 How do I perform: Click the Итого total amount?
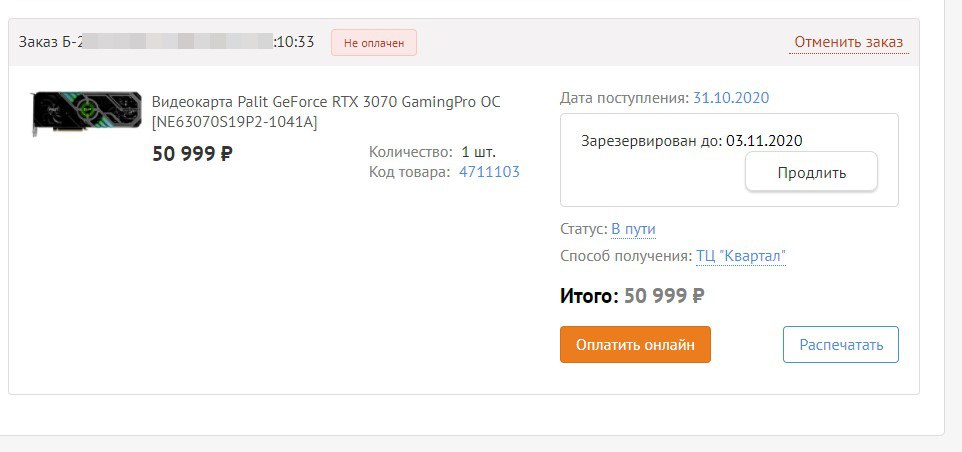pos(664,296)
